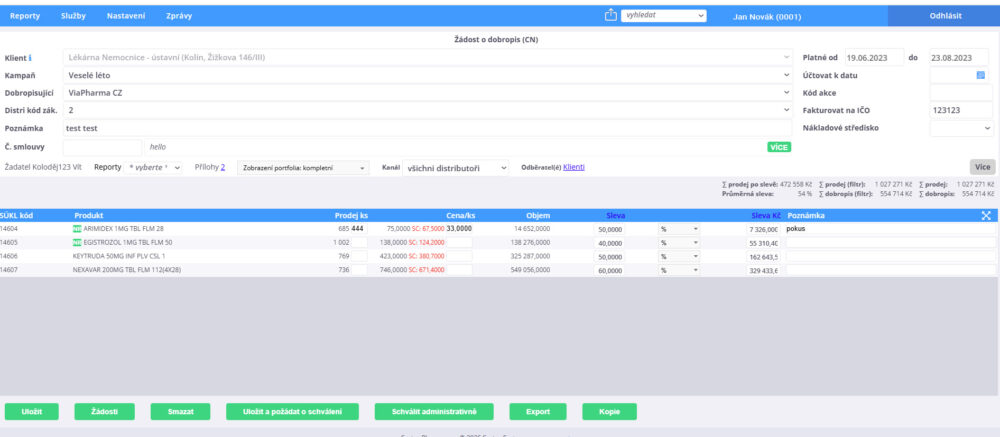This screenshot has height=437, width=1000.
Task: Click the Odhlásit logout button
Action: 943,16
